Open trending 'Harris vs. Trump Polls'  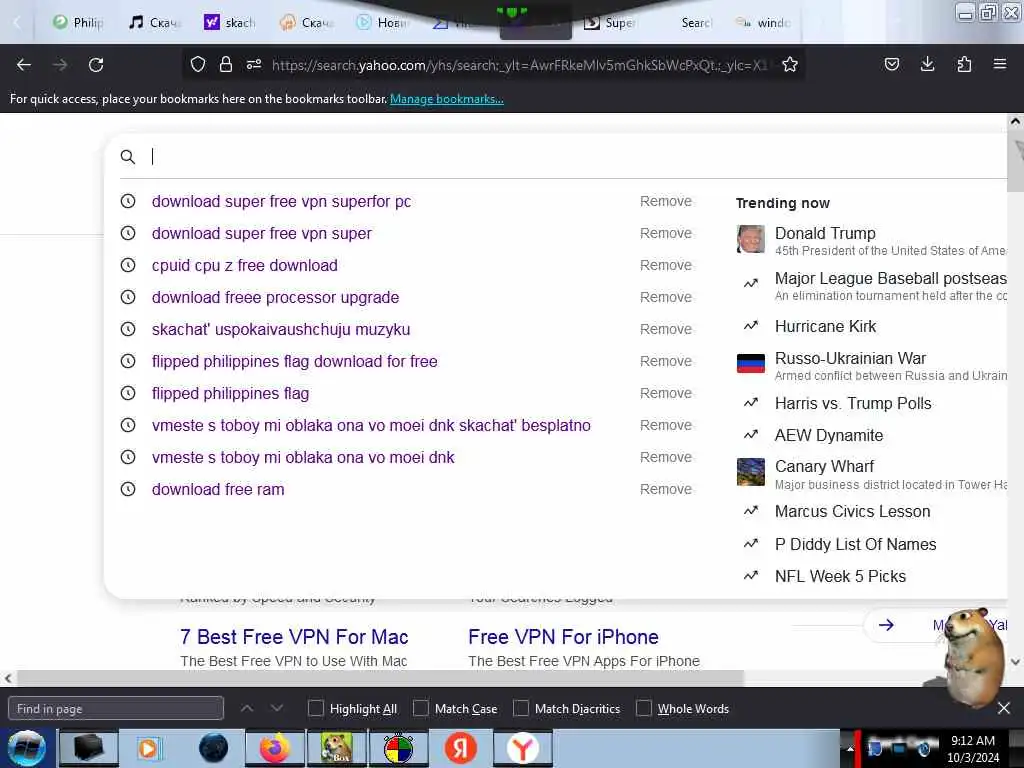tap(853, 403)
